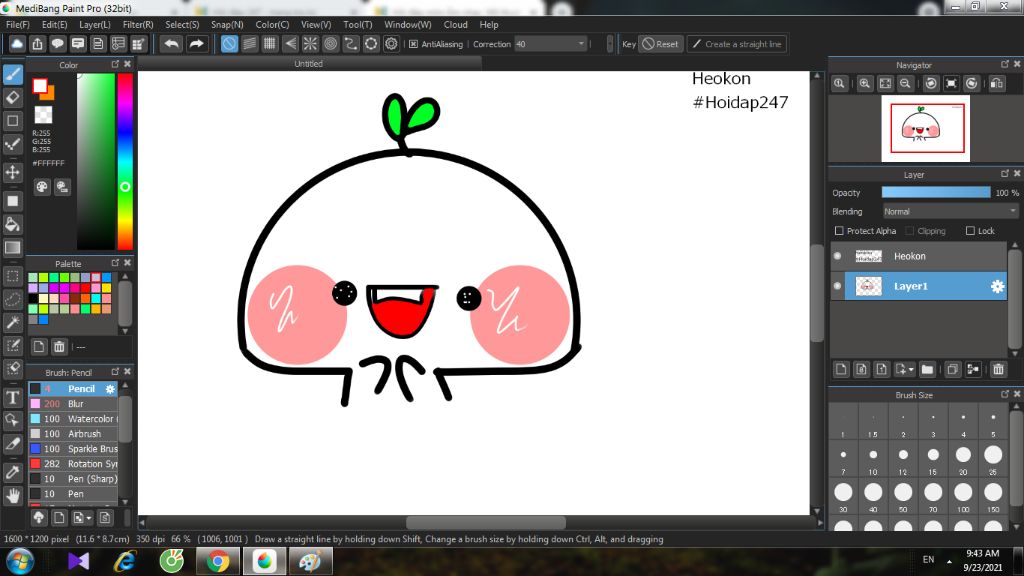This screenshot has height=576, width=1024.
Task: Choose the Lasso selection tool
Action: tap(13, 299)
